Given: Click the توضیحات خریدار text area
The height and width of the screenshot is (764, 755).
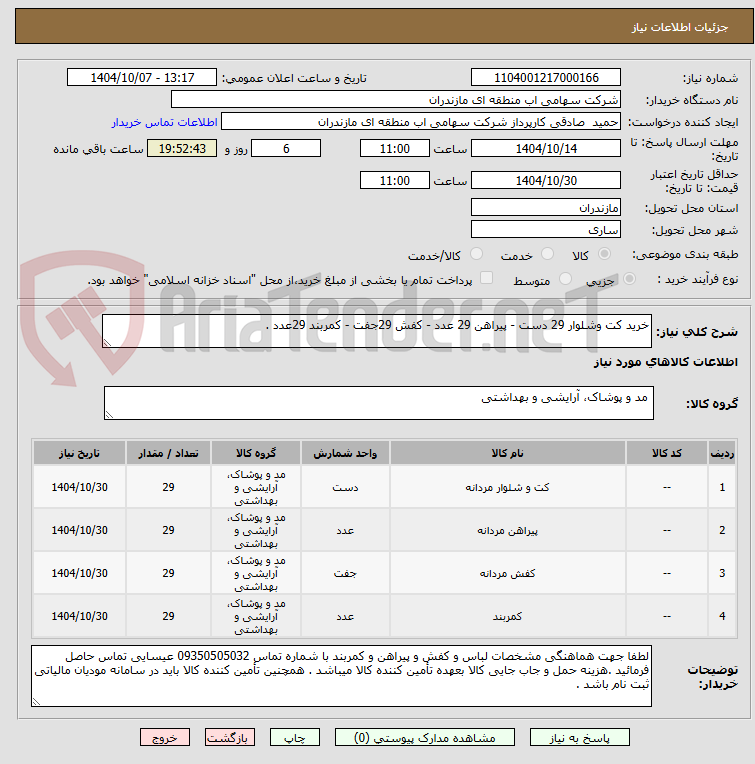Looking at the screenshot, I should (x=341, y=676).
